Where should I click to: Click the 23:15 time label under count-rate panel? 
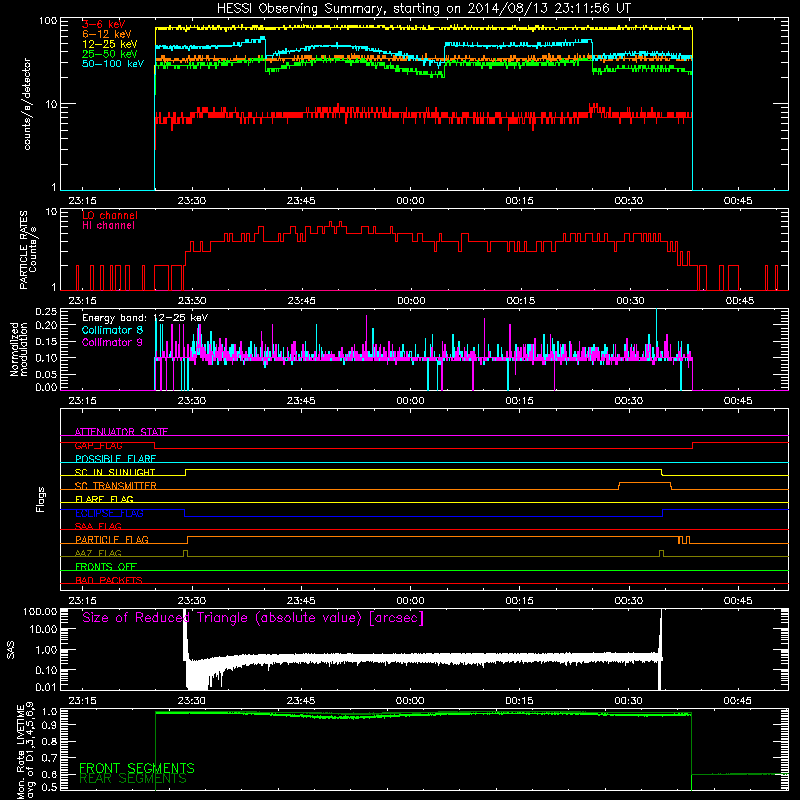(82, 201)
